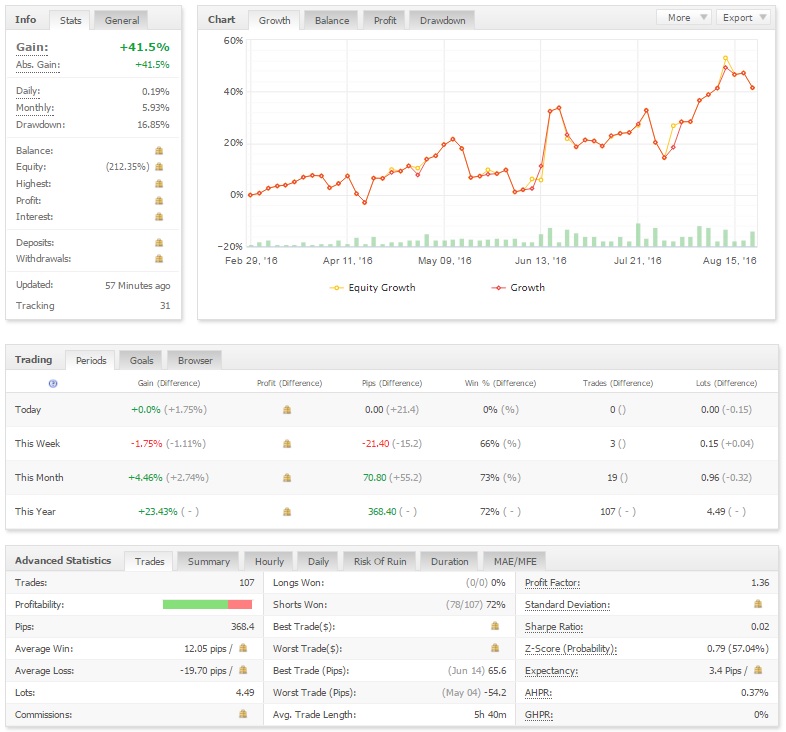786x732 pixels.
Task: Click the profit lock icon in This Month row
Action: tap(287, 478)
